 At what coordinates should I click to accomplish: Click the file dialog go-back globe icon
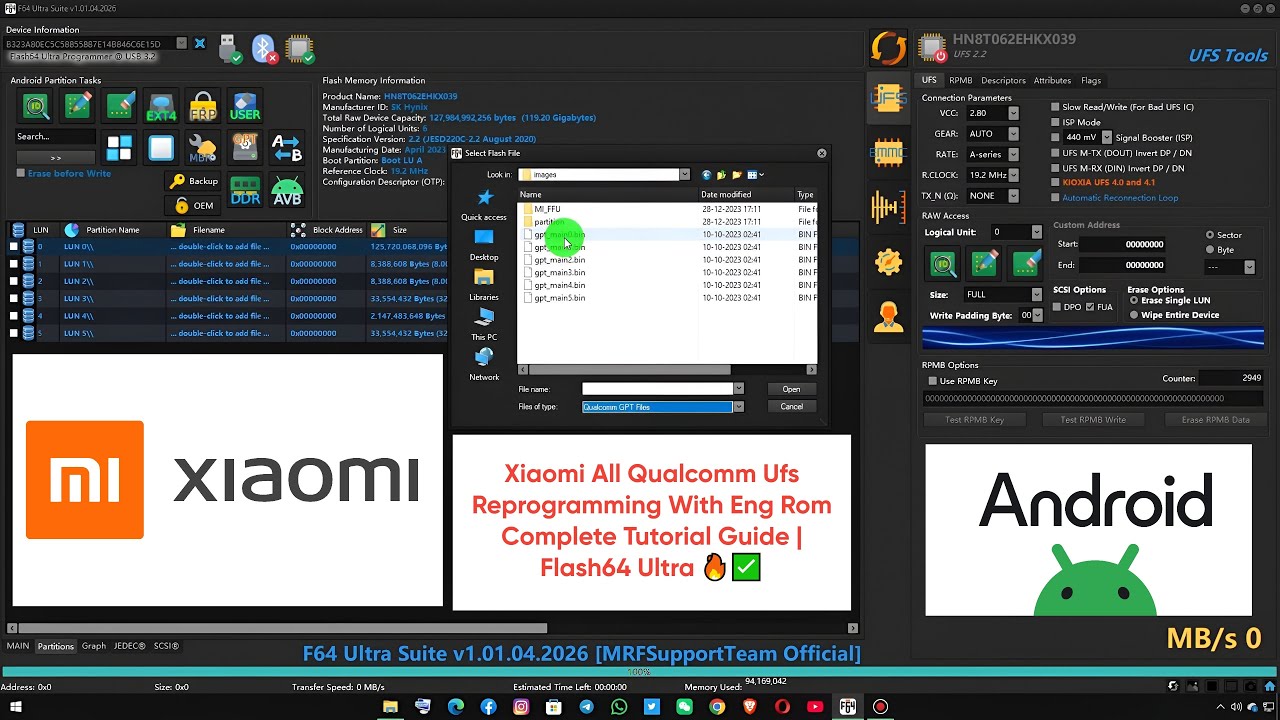[x=706, y=175]
